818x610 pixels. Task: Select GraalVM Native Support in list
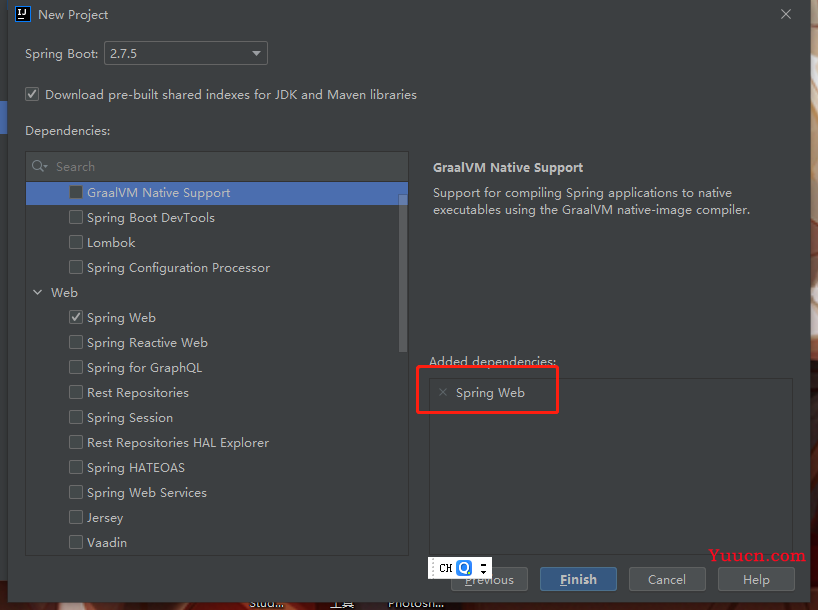click(158, 192)
